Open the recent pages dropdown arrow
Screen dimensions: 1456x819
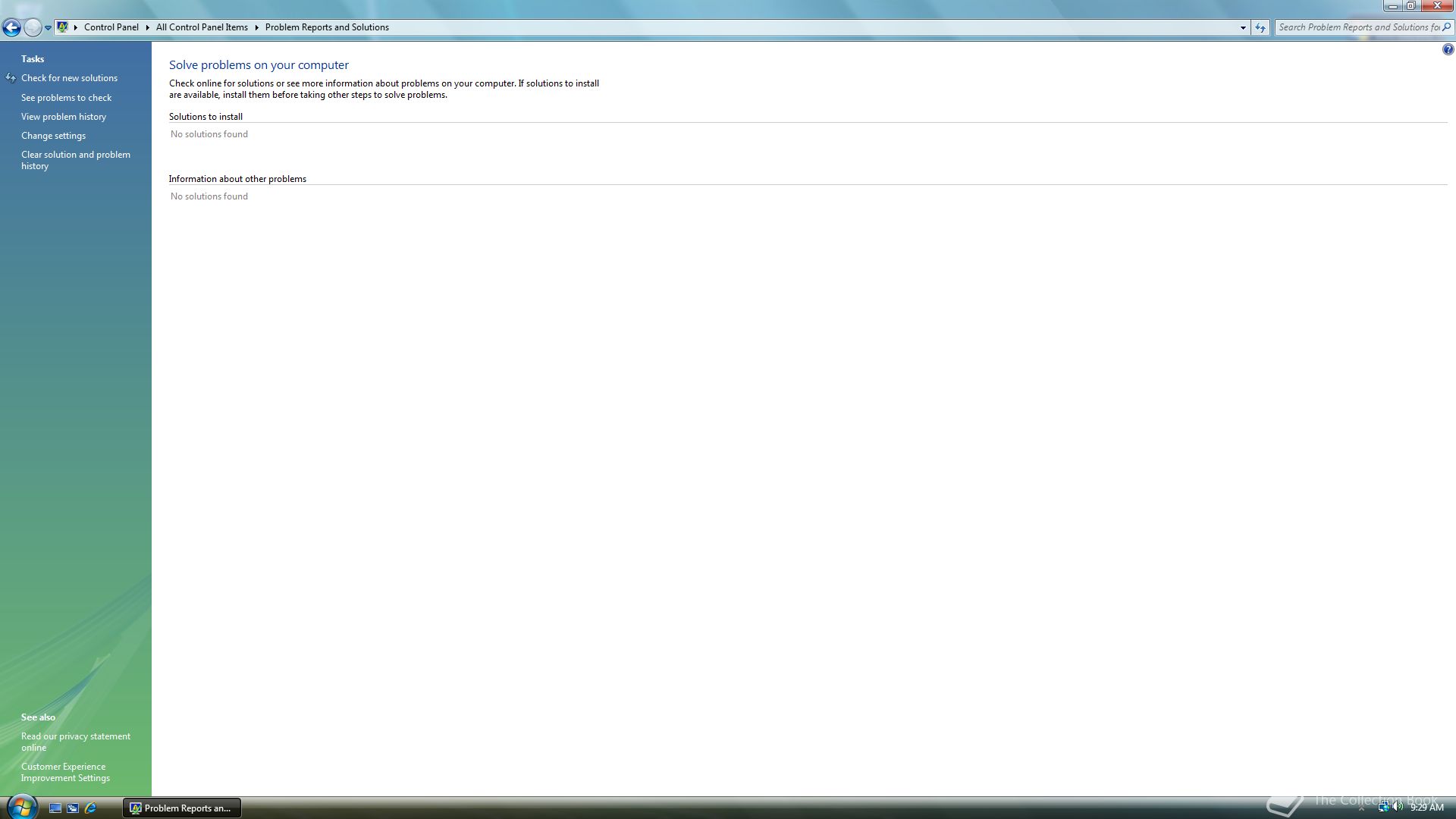[x=48, y=28]
